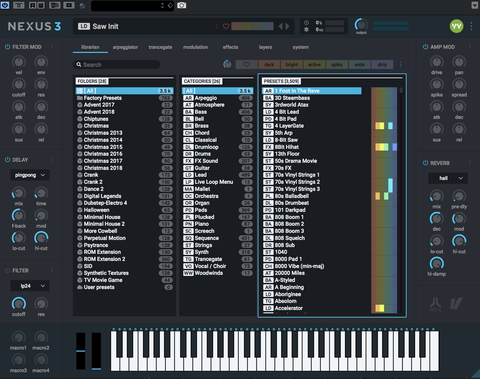This screenshot has width=480, height=379.
Task: Click the tag icon next to the host preset field
Action: [170, 6]
